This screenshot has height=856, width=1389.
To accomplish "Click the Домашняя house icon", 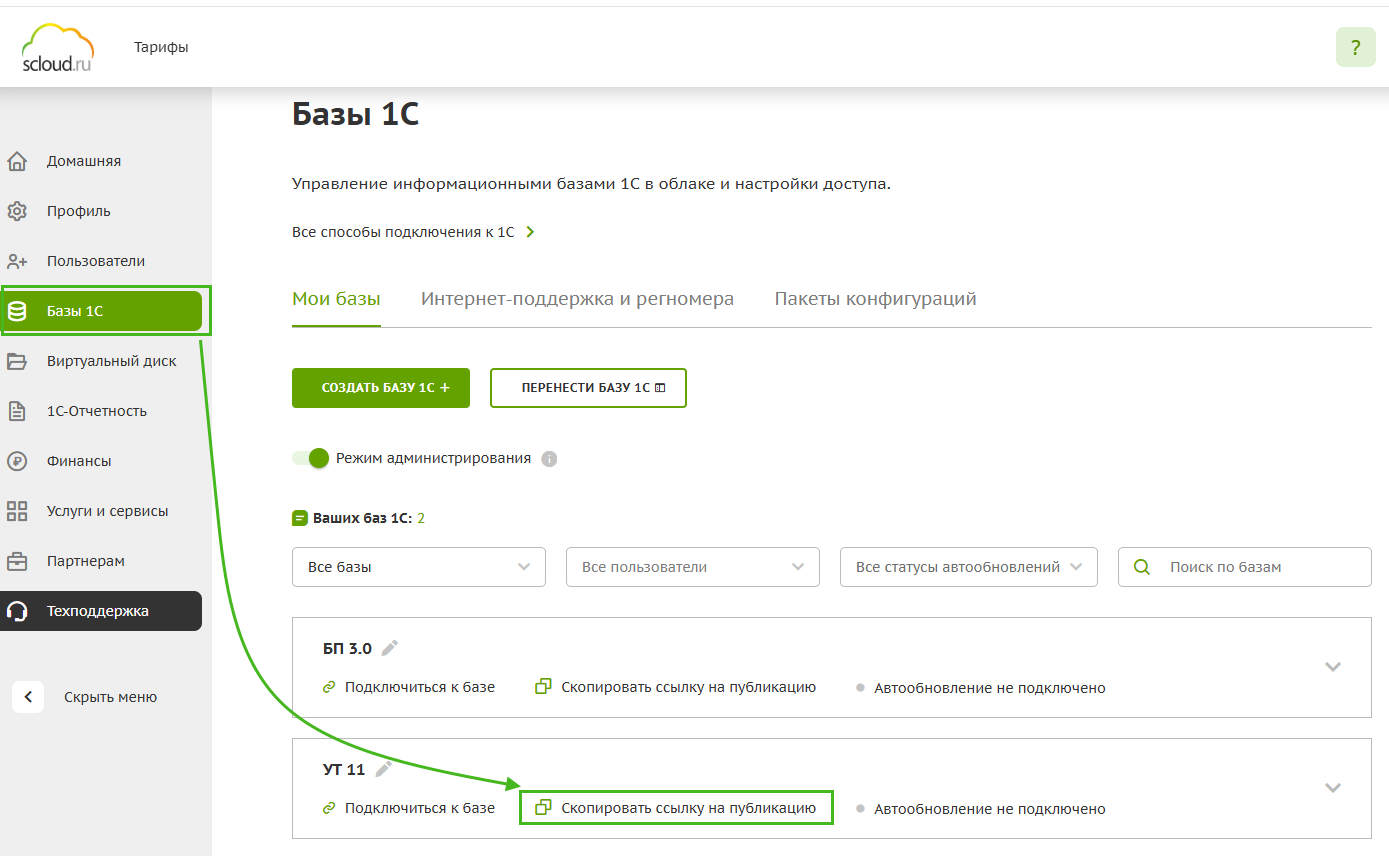I will [17, 161].
